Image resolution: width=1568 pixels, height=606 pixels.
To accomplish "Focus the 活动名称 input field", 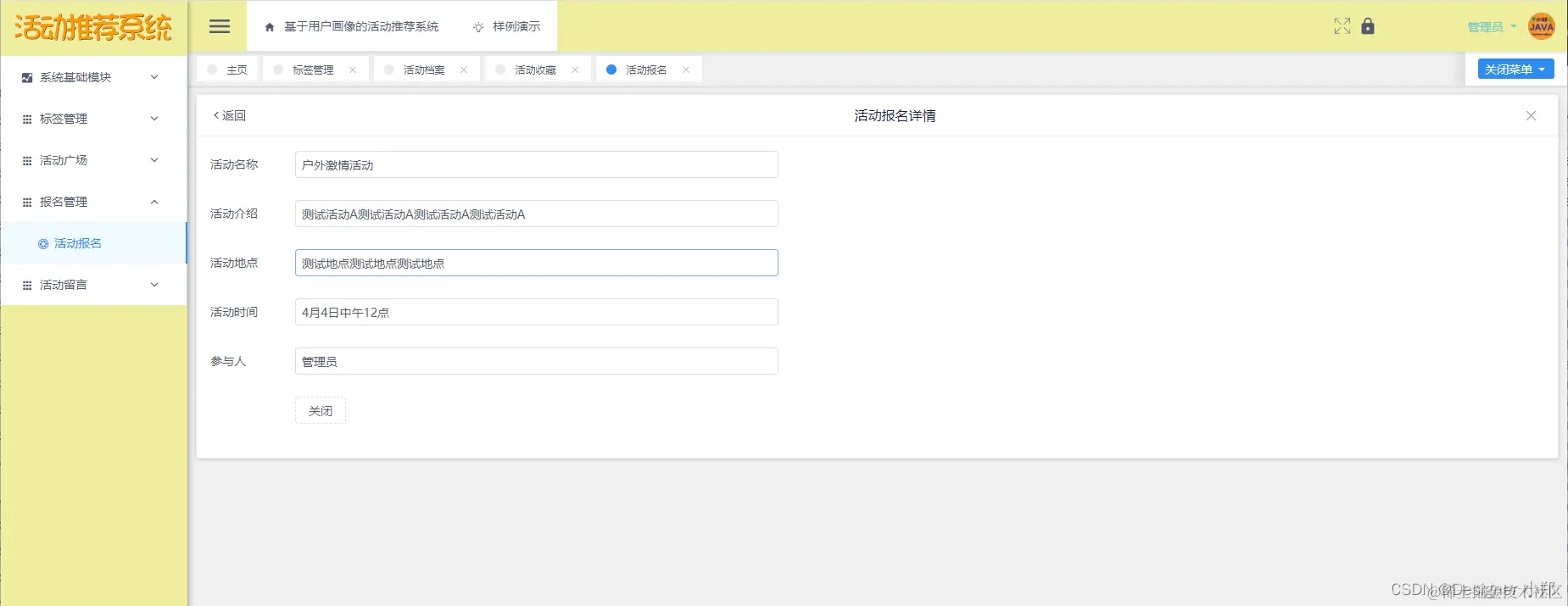I will [x=536, y=164].
